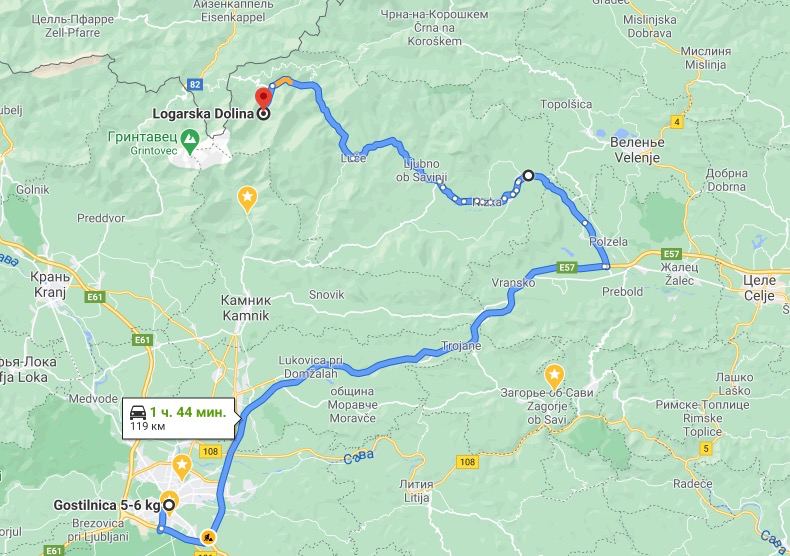Click the Trojane label on the route
790x556 pixels.
coord(461,346)
